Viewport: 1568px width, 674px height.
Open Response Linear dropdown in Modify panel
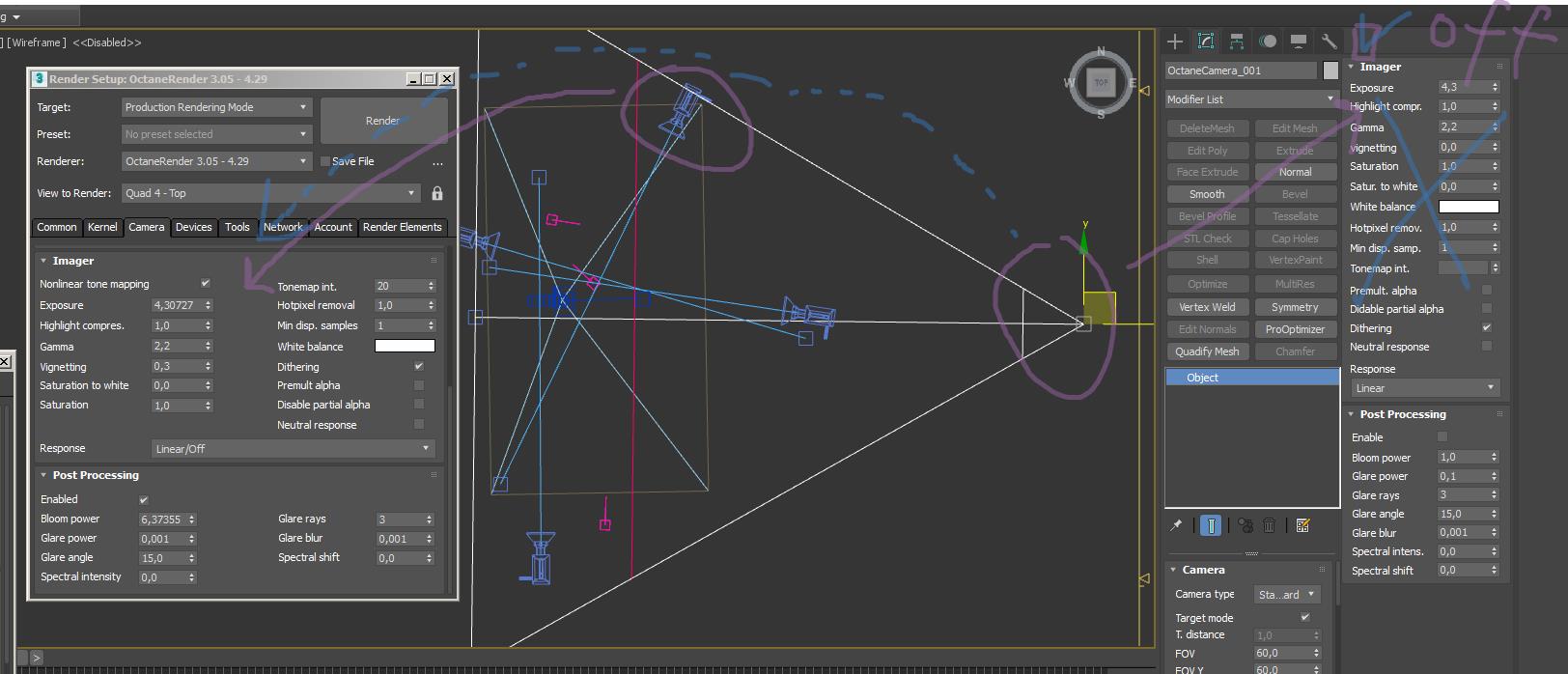click(1425, 388)
